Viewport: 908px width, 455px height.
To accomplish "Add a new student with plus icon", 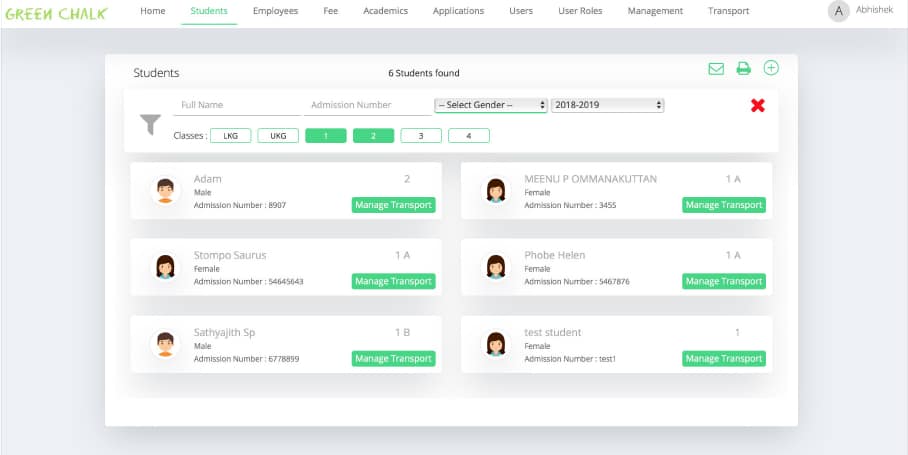I will tap(771, 68).
